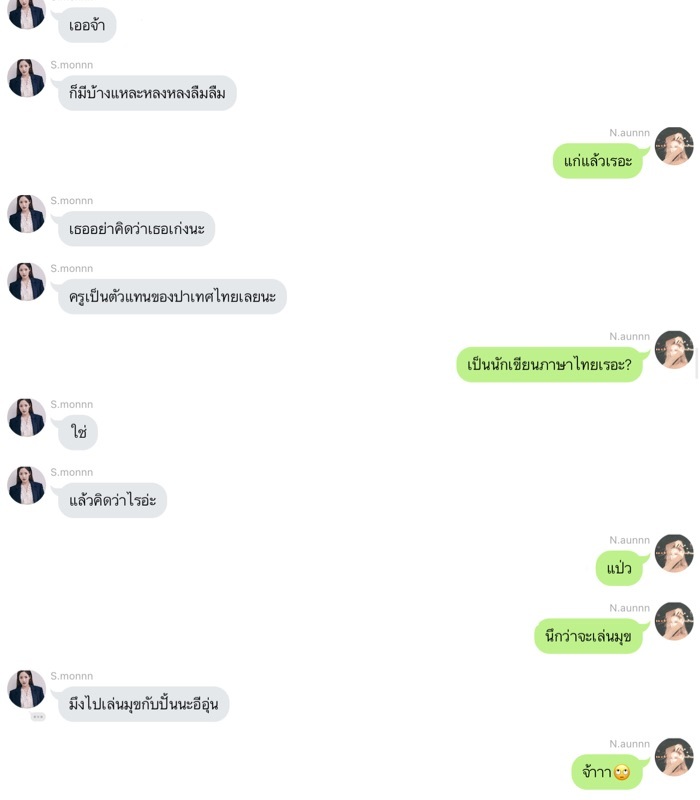This screenshot has height=800, width=700.
Task: Select the ใช่ message bubble
Action: pyautogui.click(x=78, y=432)
